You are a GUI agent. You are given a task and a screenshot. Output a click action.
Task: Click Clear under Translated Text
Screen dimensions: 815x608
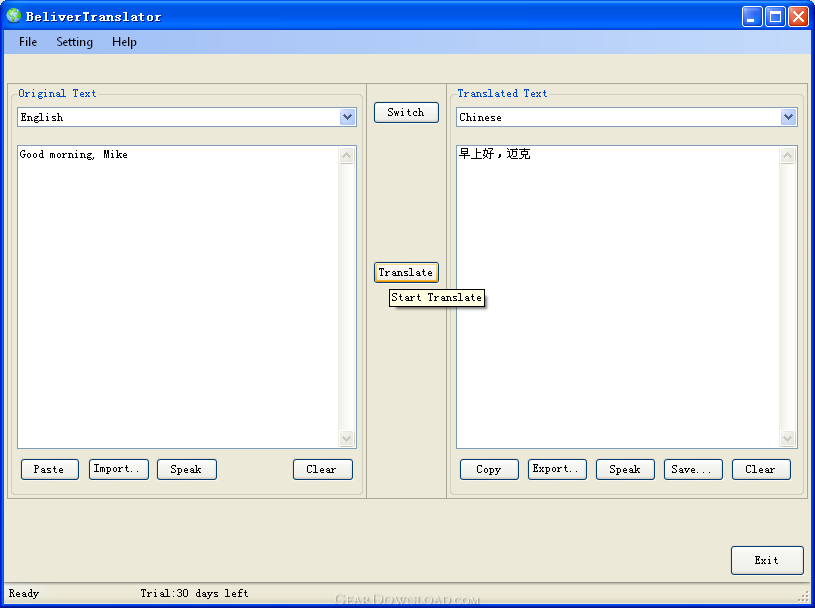pyautogui.click(x=761, y=469)
